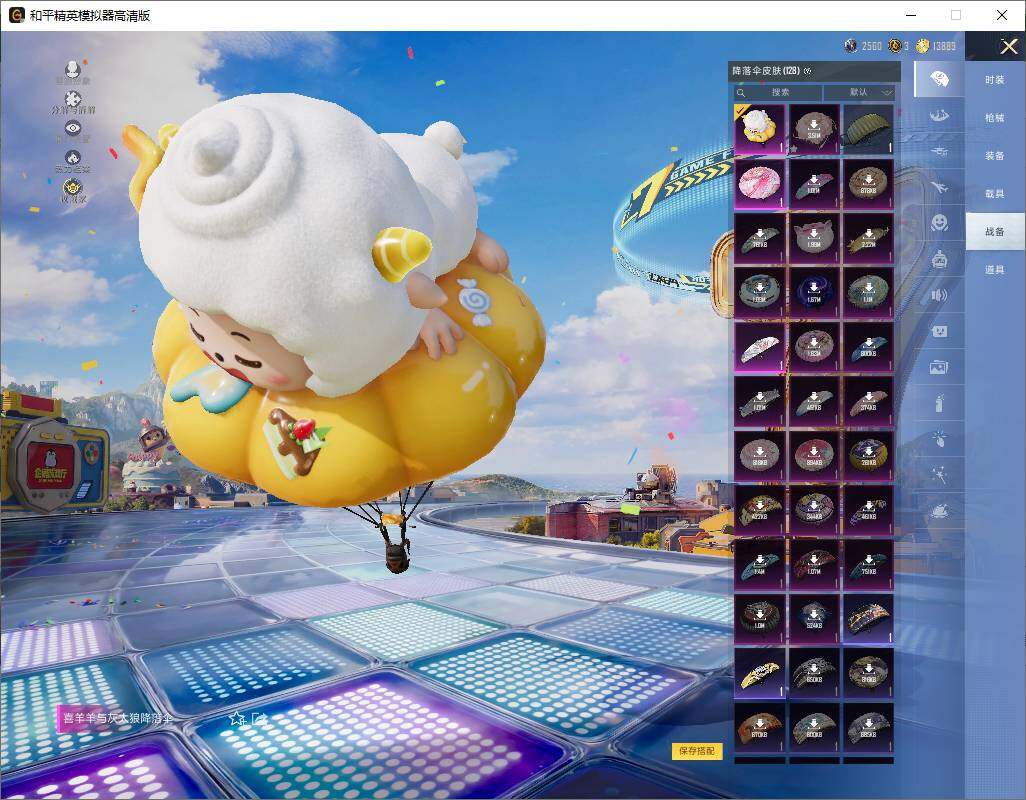
Task: Select the parachute skin category icon
Action: pyautogui.click(x=939, y=79)
